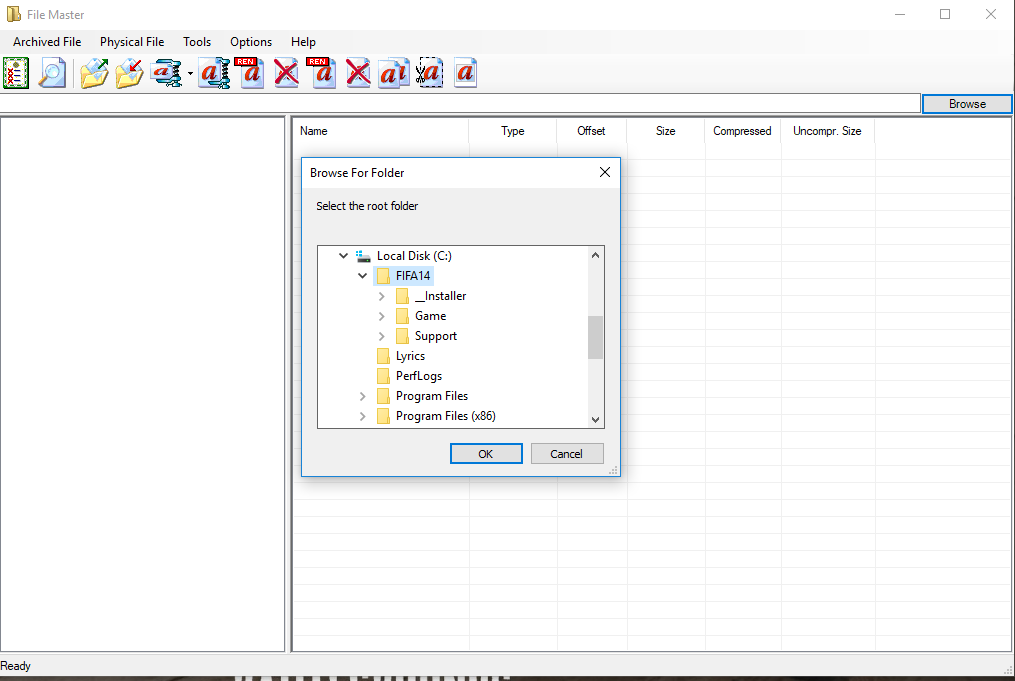
Task: Confirm folder selection with OK
Action: pos(486,453)
